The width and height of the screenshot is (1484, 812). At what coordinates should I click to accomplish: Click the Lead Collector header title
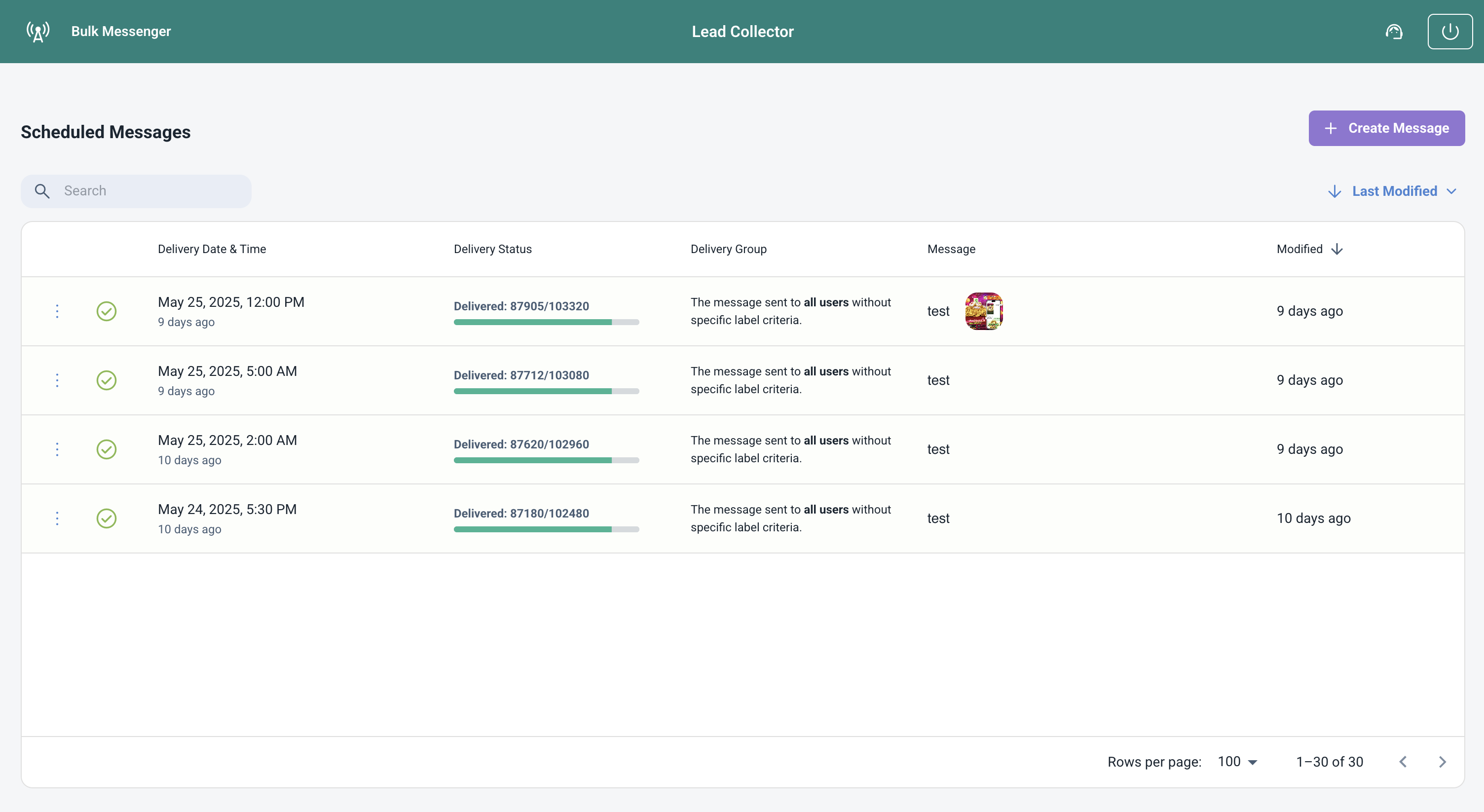point(742,32)
